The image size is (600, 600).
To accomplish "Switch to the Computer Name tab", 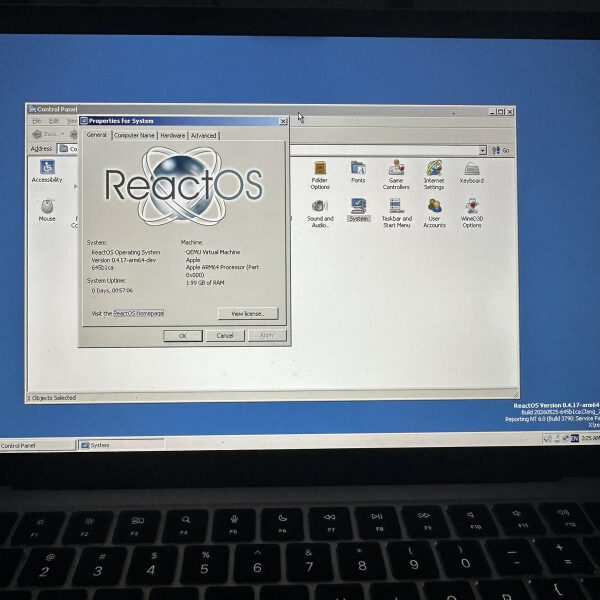I will point(134,135).
